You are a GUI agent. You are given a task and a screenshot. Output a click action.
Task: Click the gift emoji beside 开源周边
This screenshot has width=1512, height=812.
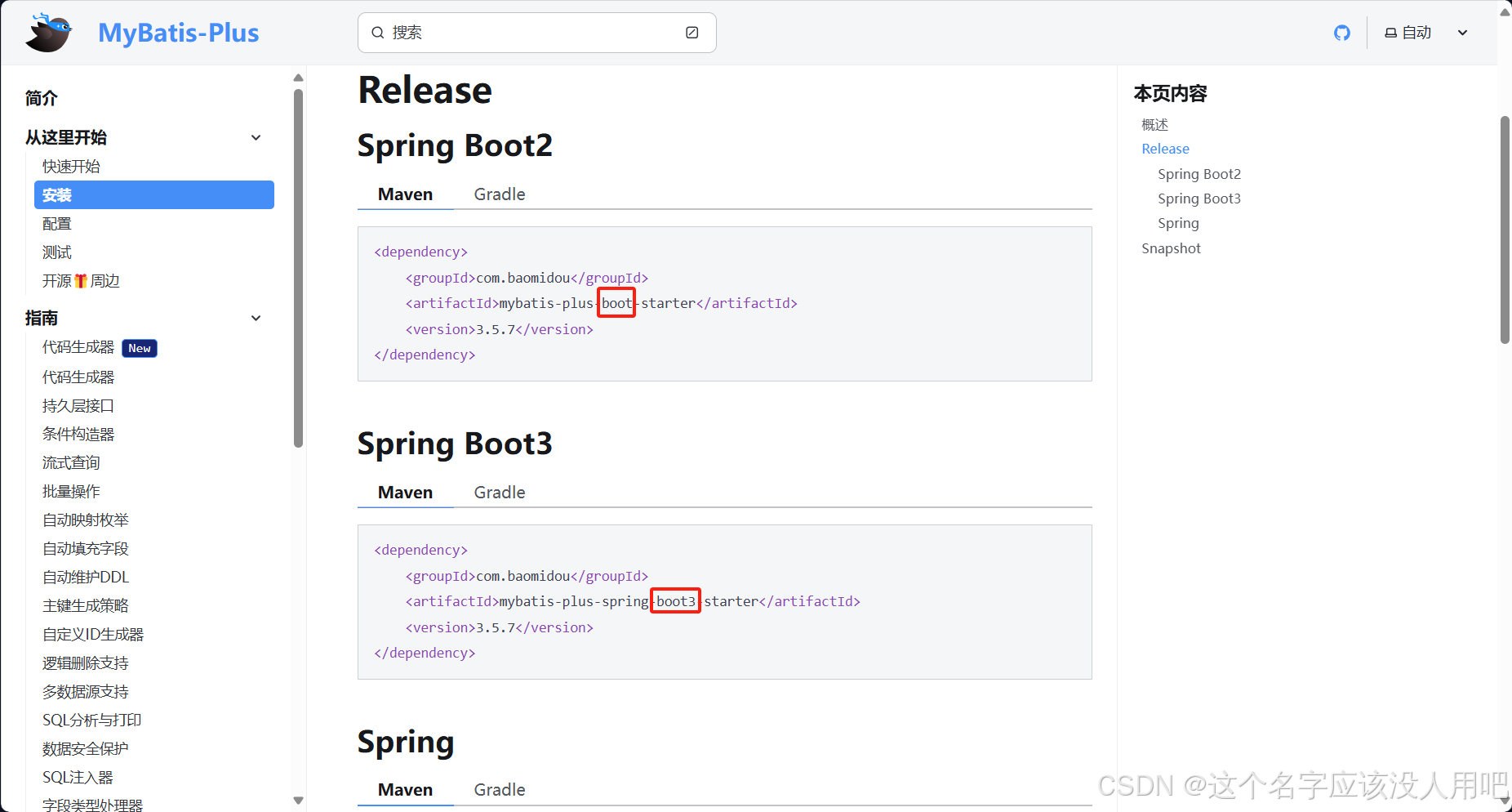point(80,280)
